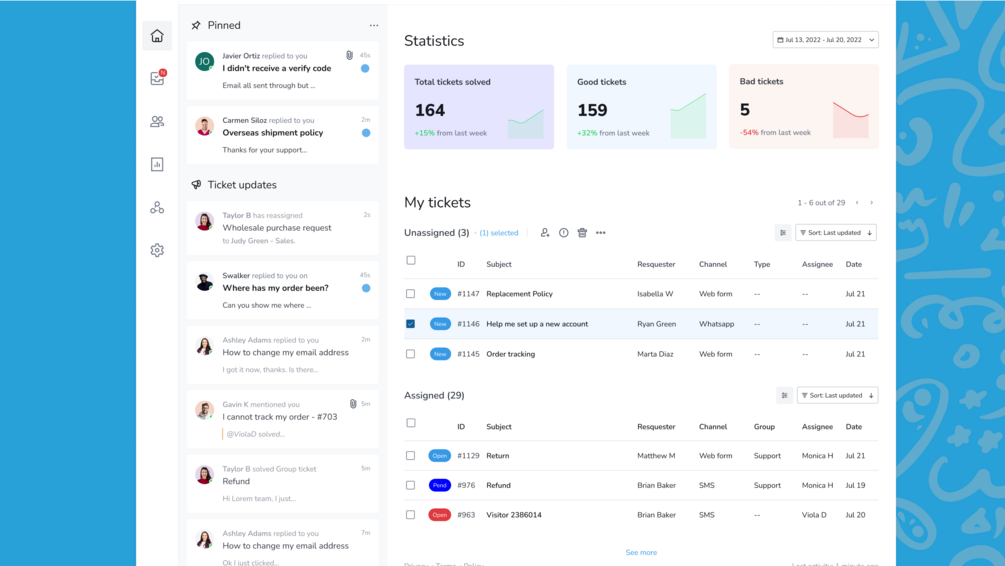Image resolution: width=1005 pixels, height=566 pixels.
Task: Open the settings gear icon in sidebar
Action: [157, 250]
